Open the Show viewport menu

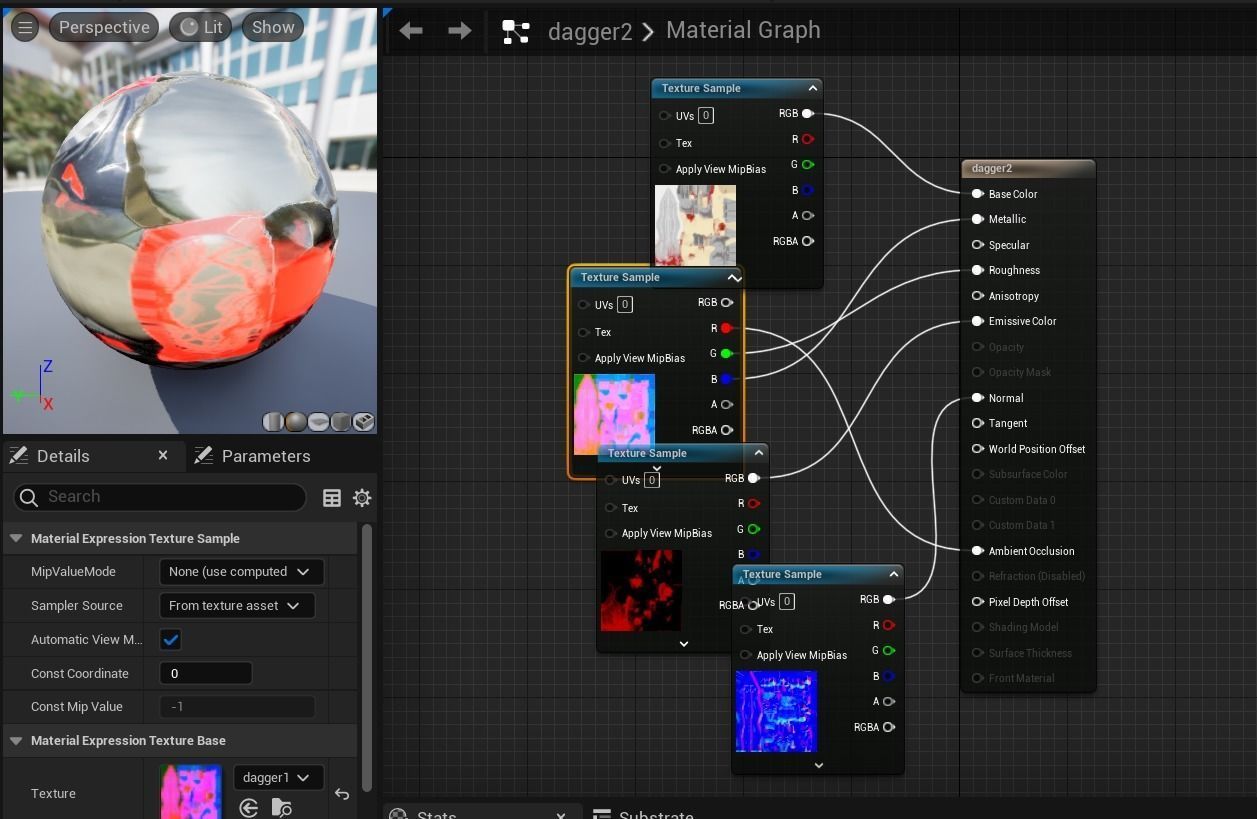[273, 27]
